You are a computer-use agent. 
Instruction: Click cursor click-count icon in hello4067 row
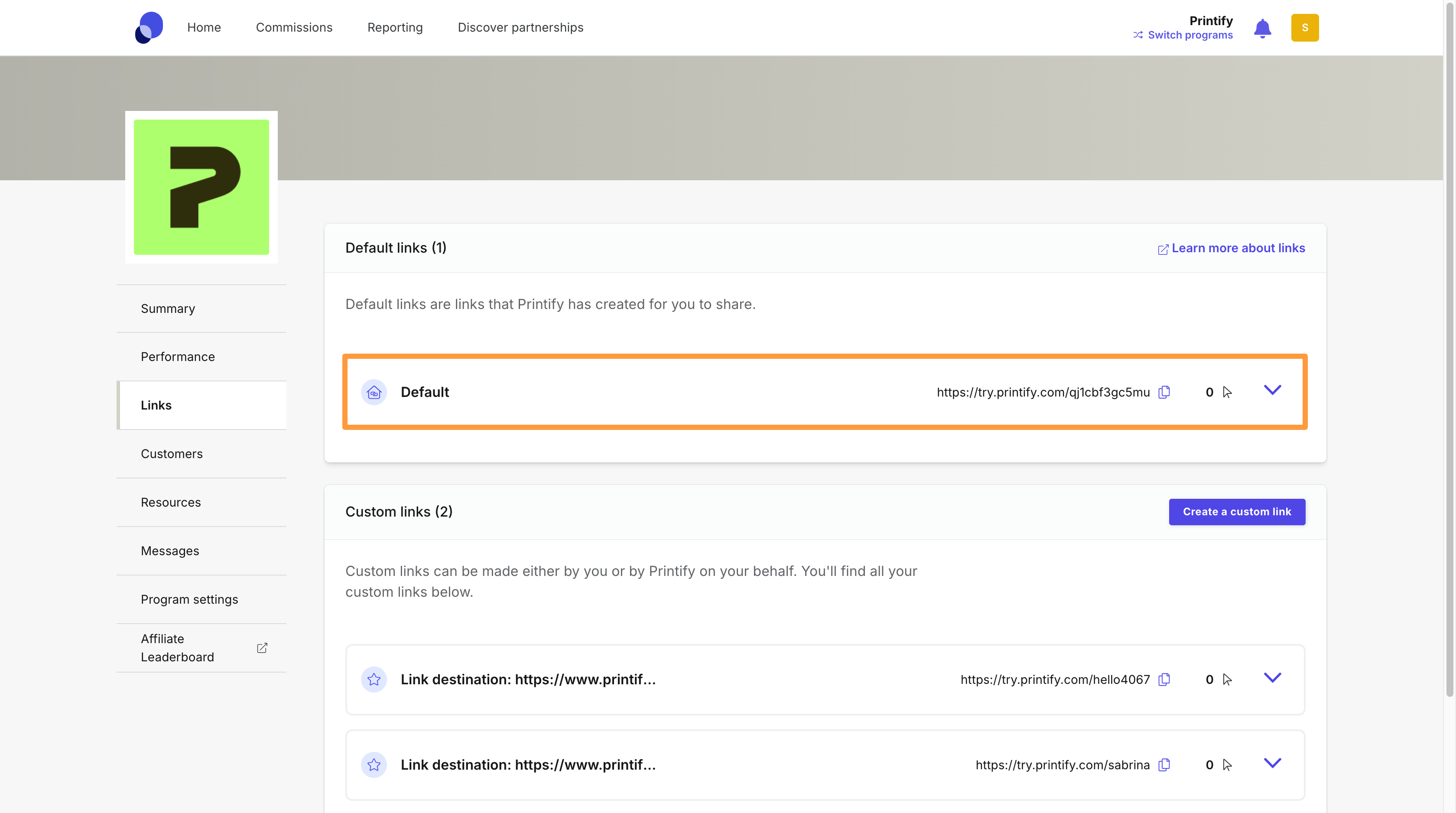click(x=1226, y=679)
